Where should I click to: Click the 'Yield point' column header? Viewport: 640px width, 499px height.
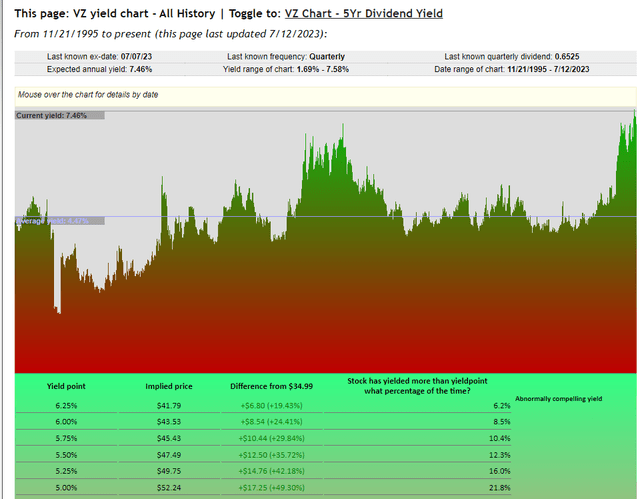point(66,386)
